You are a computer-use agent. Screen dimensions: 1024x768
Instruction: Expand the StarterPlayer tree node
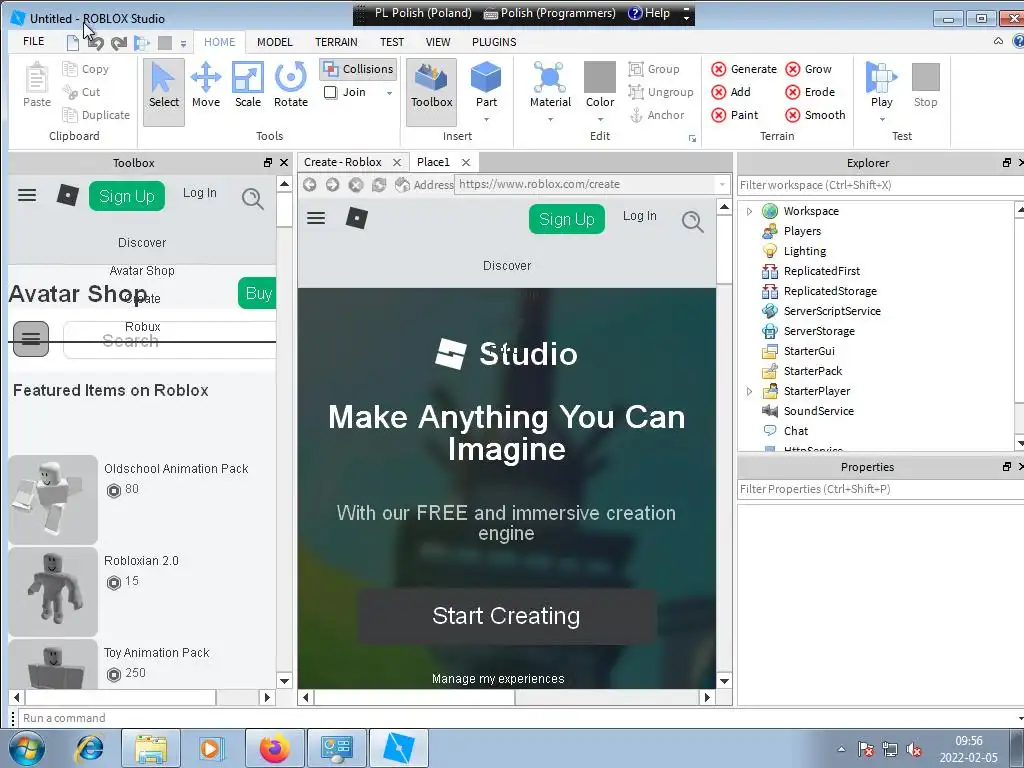749,391
